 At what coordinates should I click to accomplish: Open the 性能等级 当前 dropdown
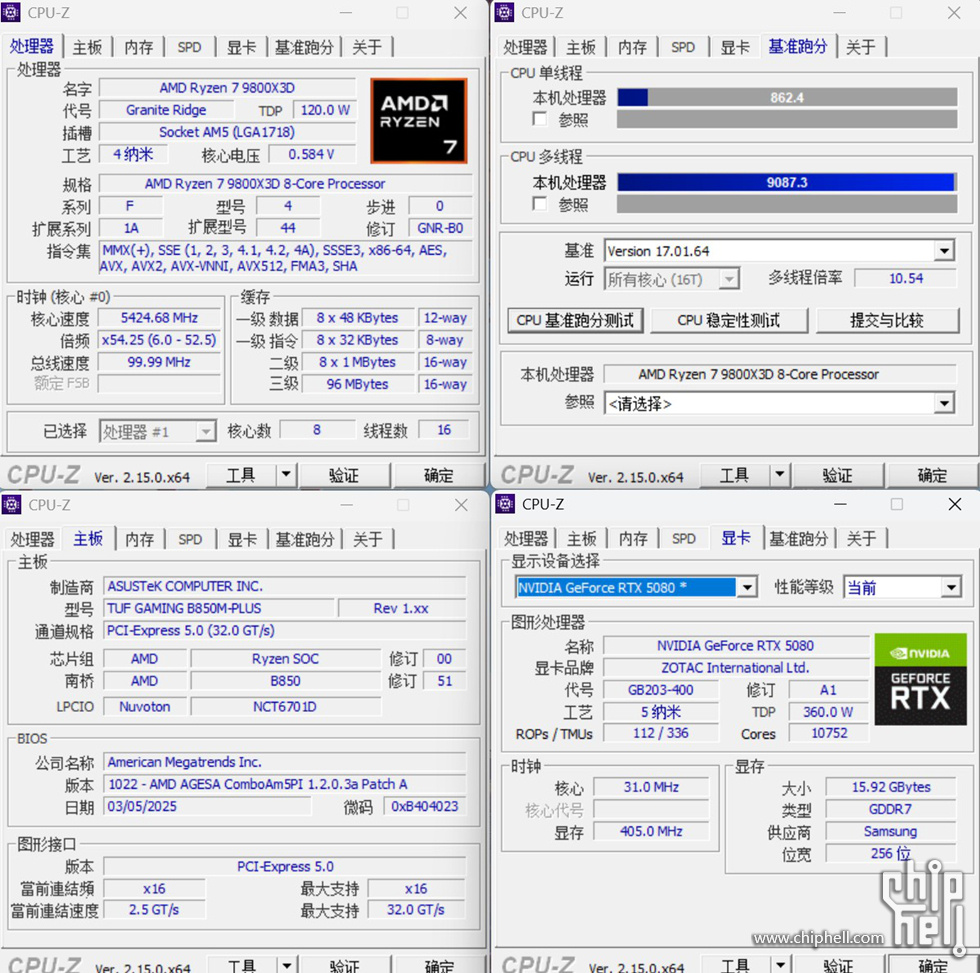point(951,587)
